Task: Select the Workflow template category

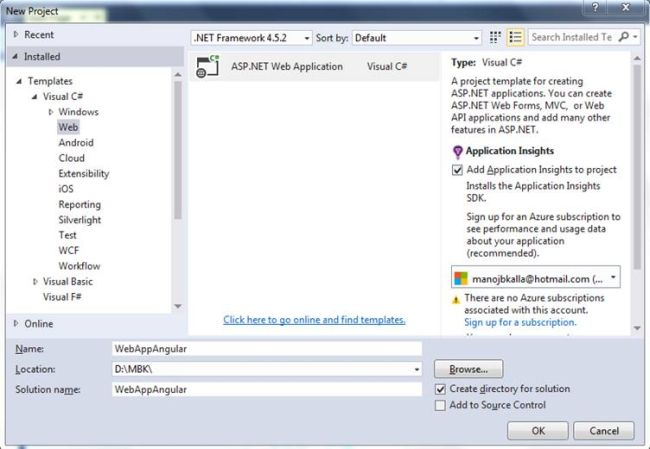Action: tap(79, 266)
